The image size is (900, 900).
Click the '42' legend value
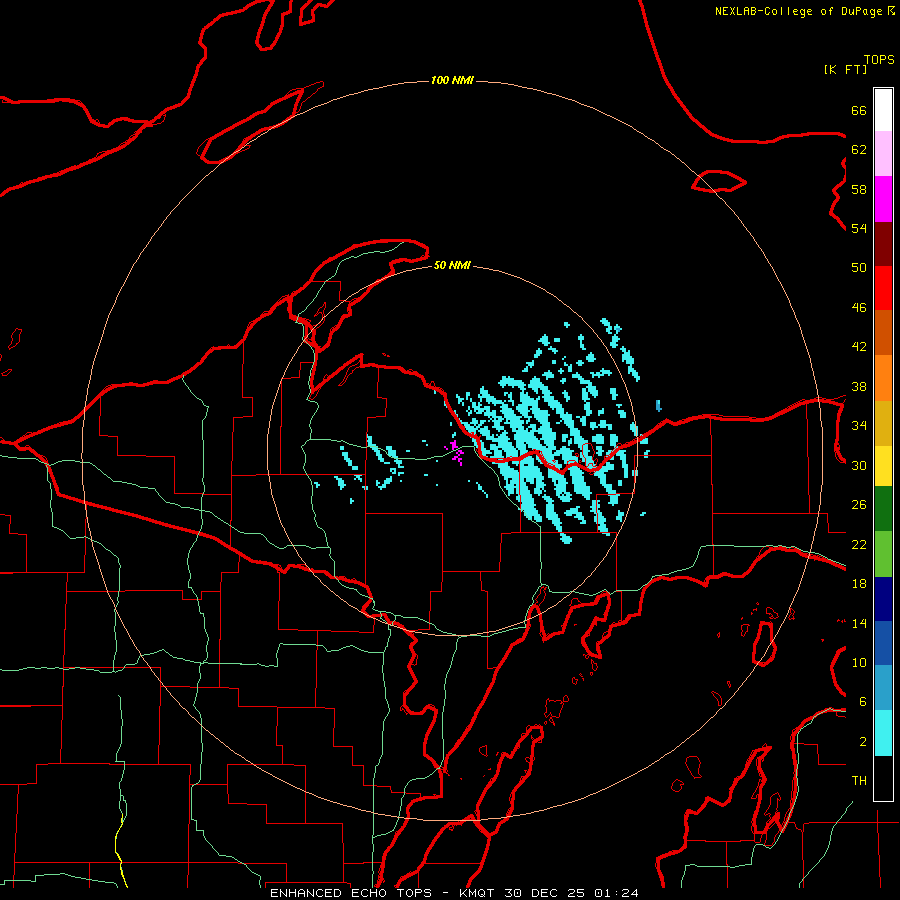pyautogui.click(x=859, y=346)
